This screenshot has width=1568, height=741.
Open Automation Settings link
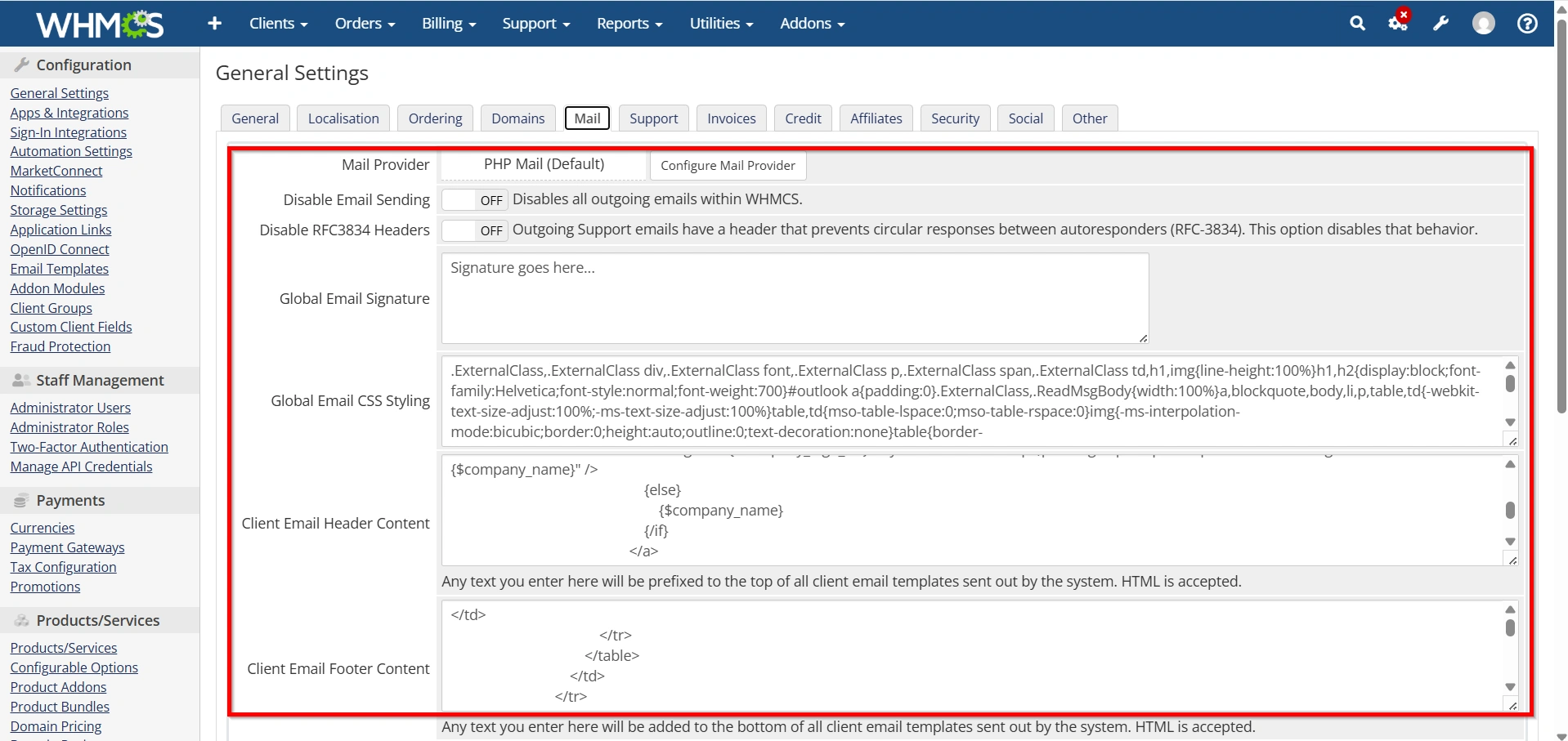coord(71,151)
